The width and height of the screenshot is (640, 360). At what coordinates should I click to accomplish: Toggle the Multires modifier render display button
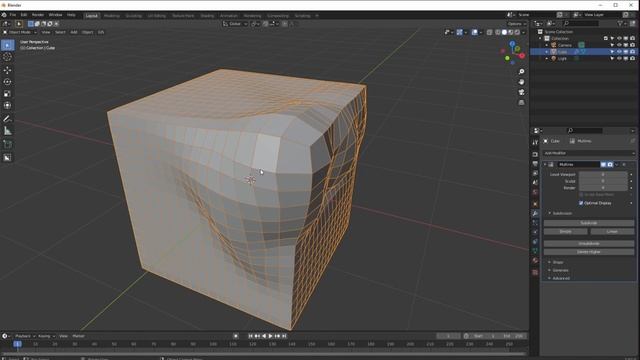[x=610, y=164]
